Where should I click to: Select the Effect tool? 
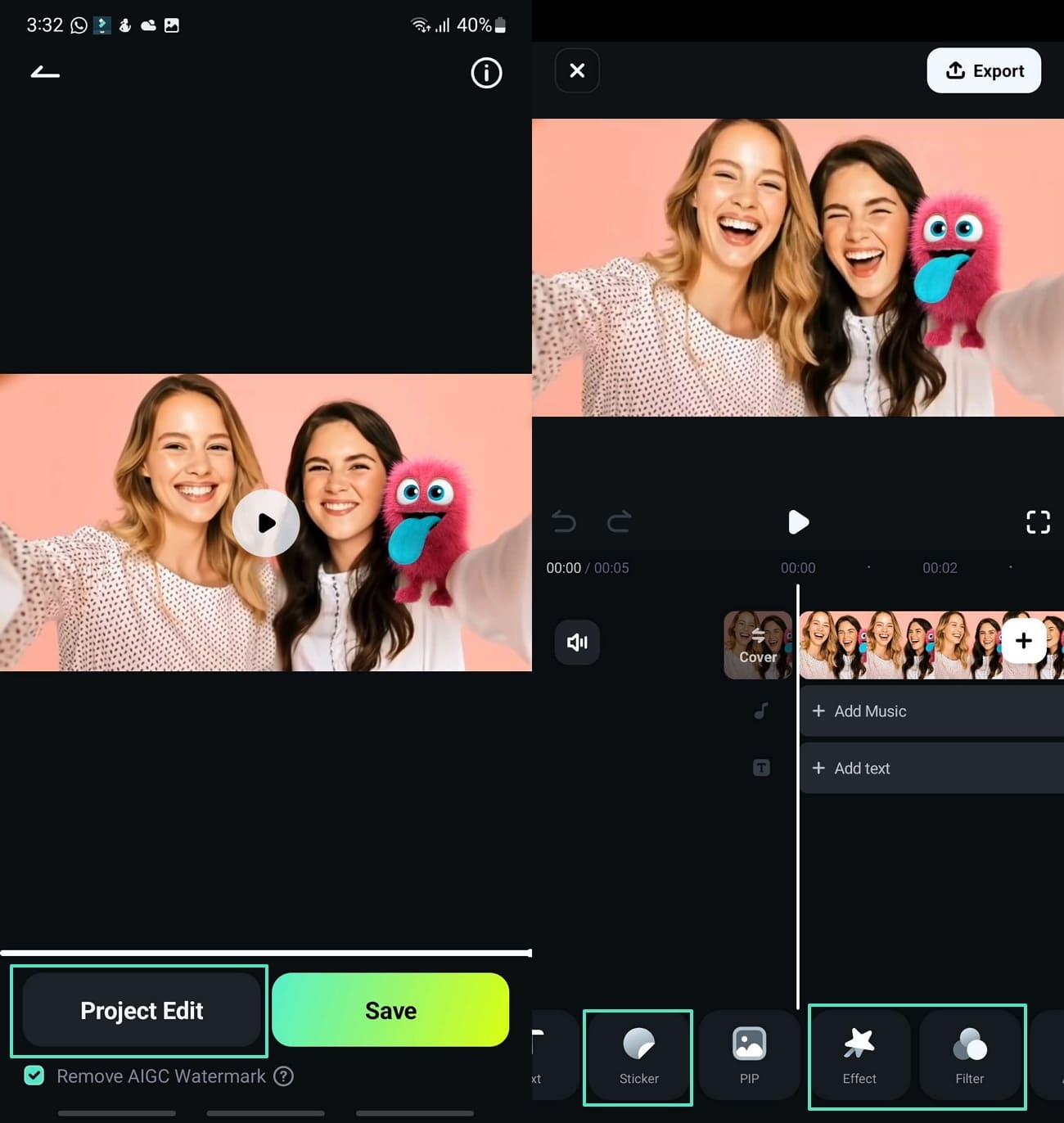(859, 1057)
